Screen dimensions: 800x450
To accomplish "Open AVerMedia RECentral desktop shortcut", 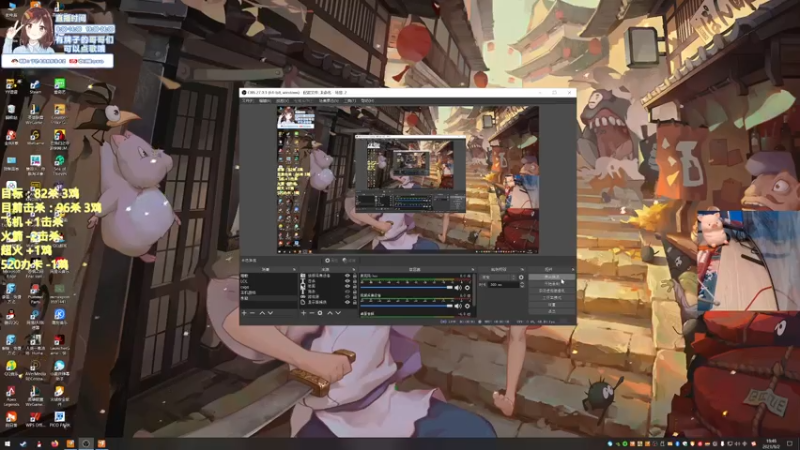I will point(35,369).
